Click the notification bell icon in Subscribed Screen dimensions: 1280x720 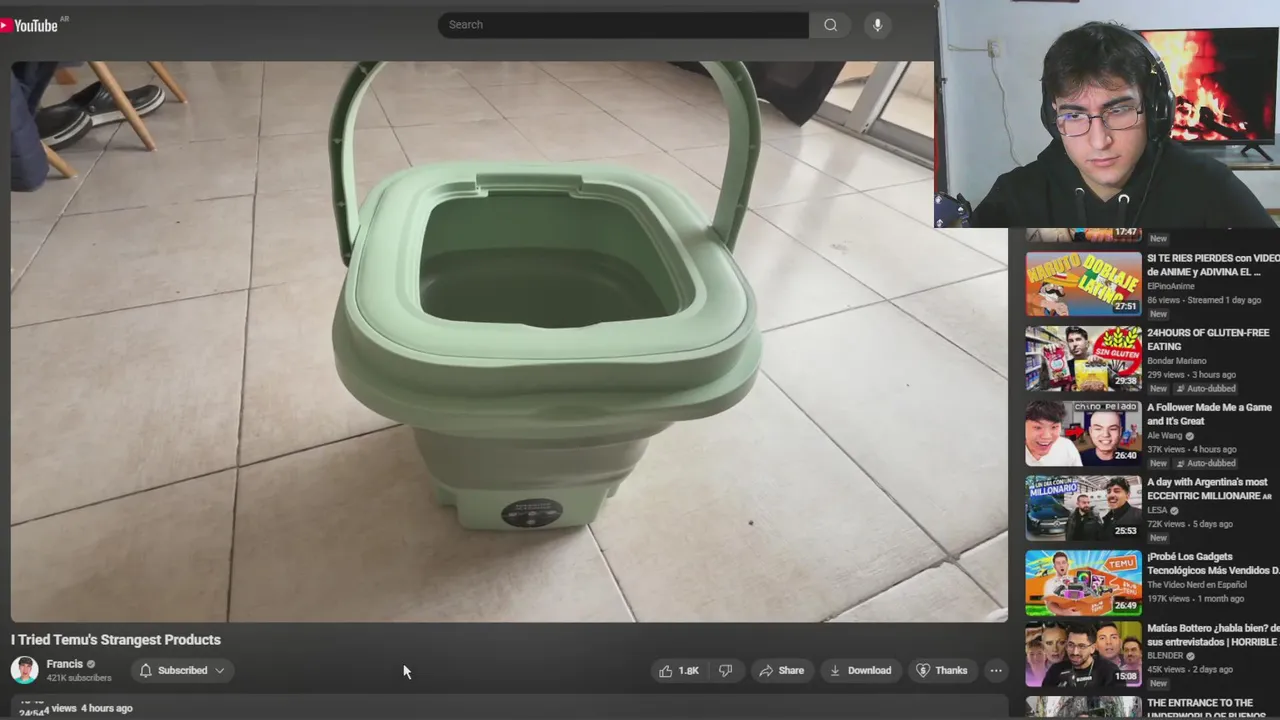point(146,671)
